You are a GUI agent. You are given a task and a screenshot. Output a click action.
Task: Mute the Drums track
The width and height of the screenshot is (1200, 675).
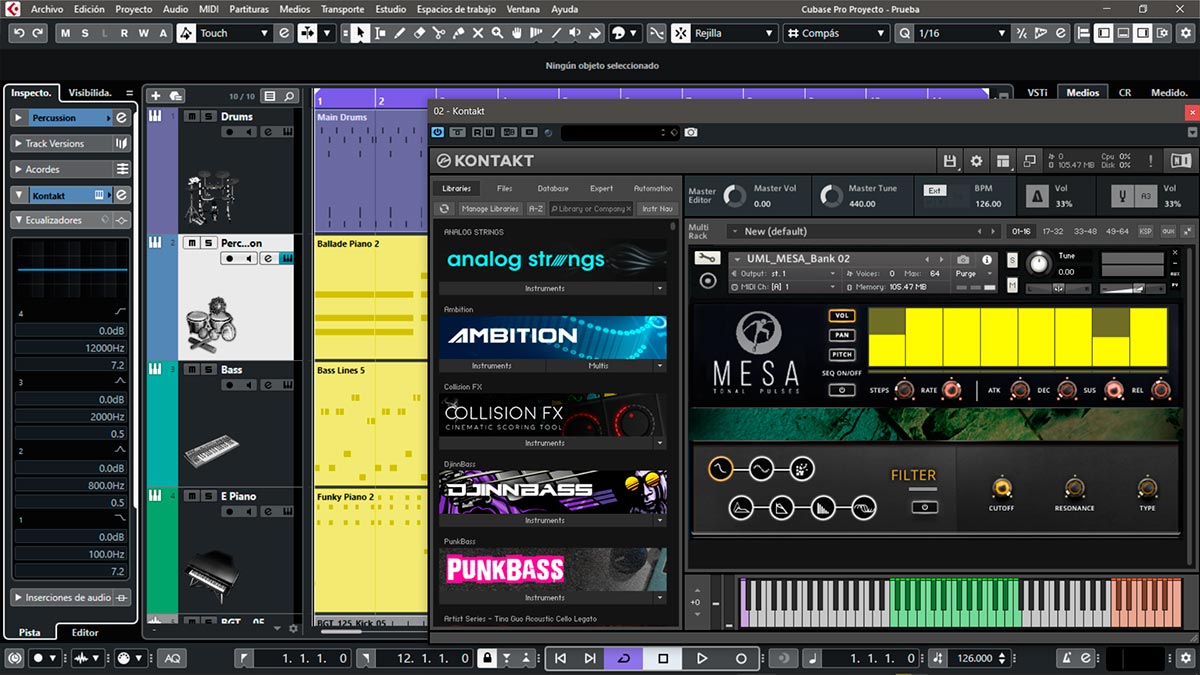pos(192,116)
